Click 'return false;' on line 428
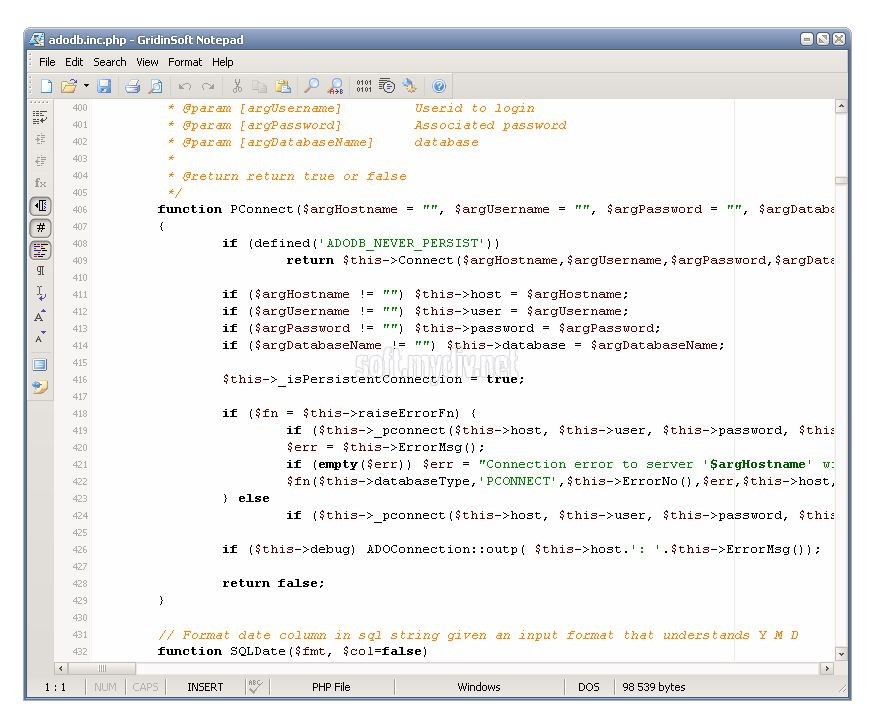876x728 pixels. pos(273,583)
